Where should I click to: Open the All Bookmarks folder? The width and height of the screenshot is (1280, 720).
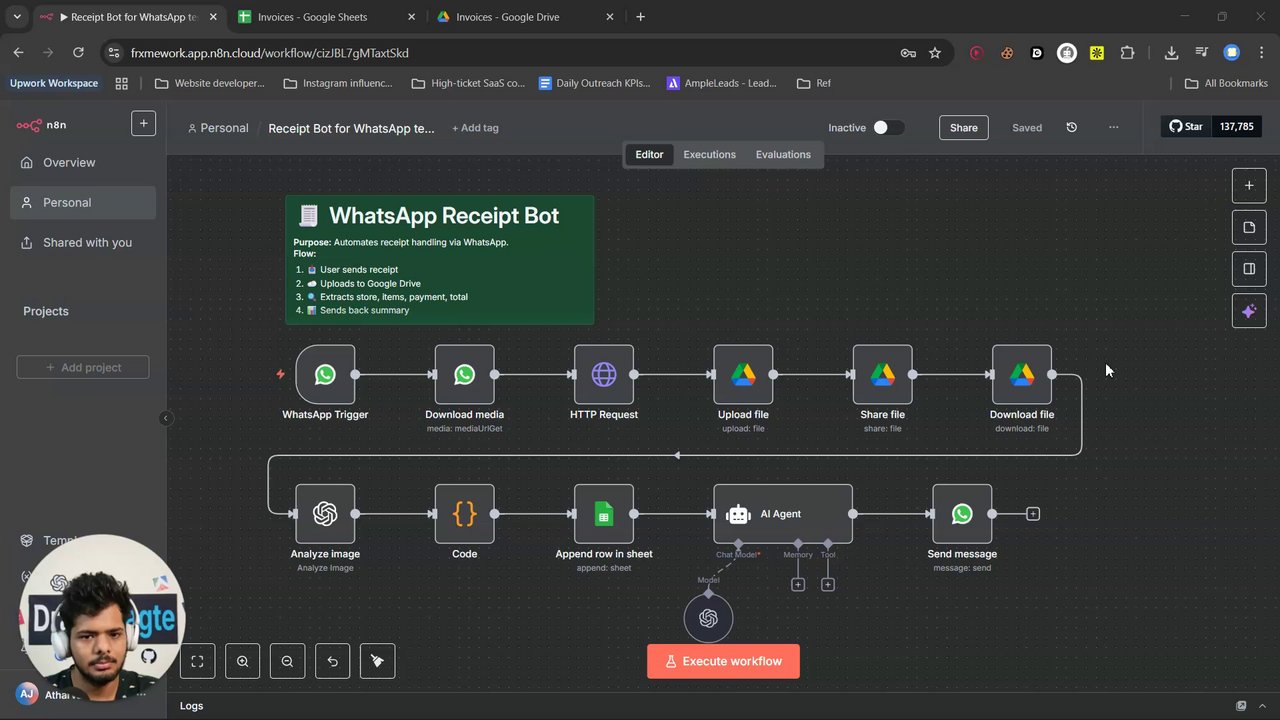[1226, 83]
